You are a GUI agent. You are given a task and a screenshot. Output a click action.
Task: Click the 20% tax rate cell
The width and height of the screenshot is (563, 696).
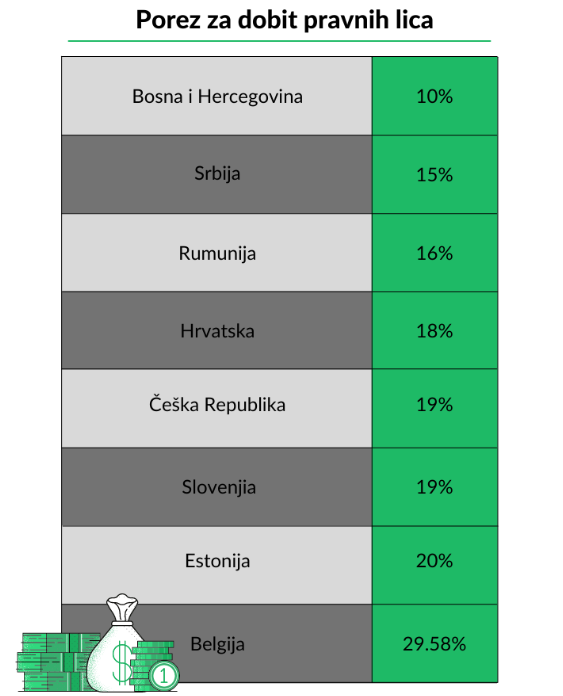(x=435, y=566)
